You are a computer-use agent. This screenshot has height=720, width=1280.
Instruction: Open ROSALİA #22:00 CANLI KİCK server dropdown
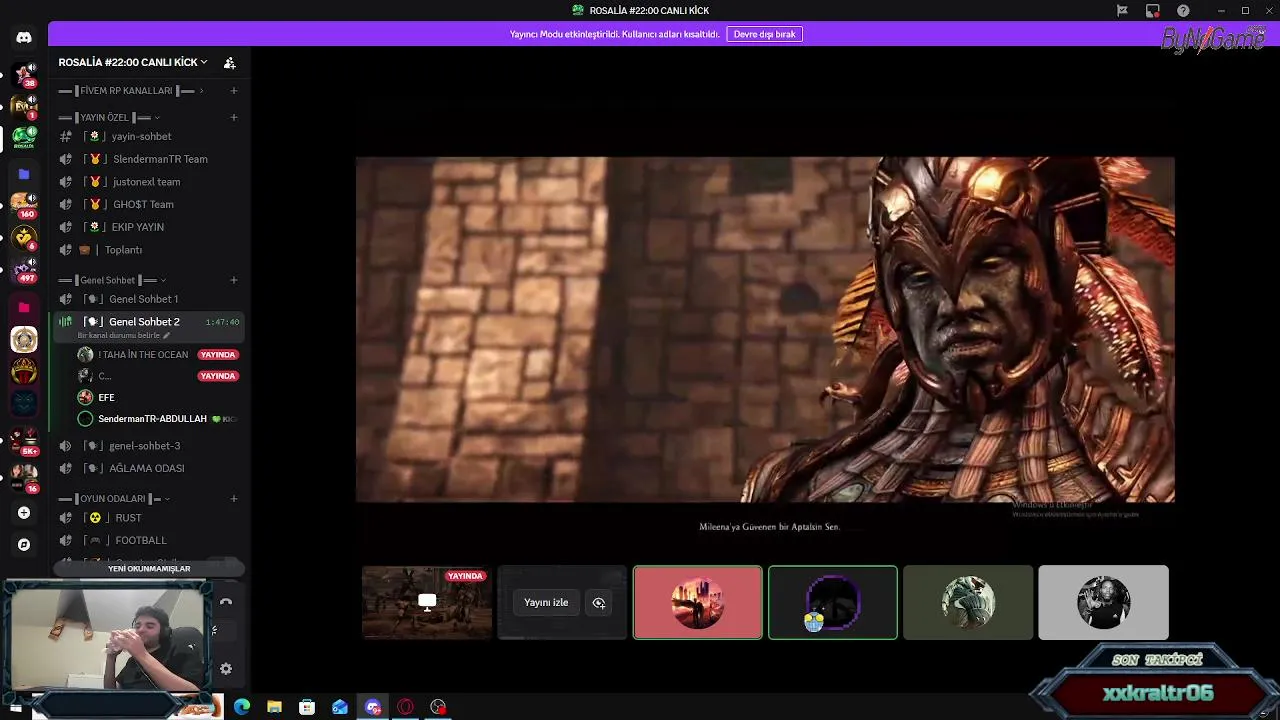click(x=133, y=62)
